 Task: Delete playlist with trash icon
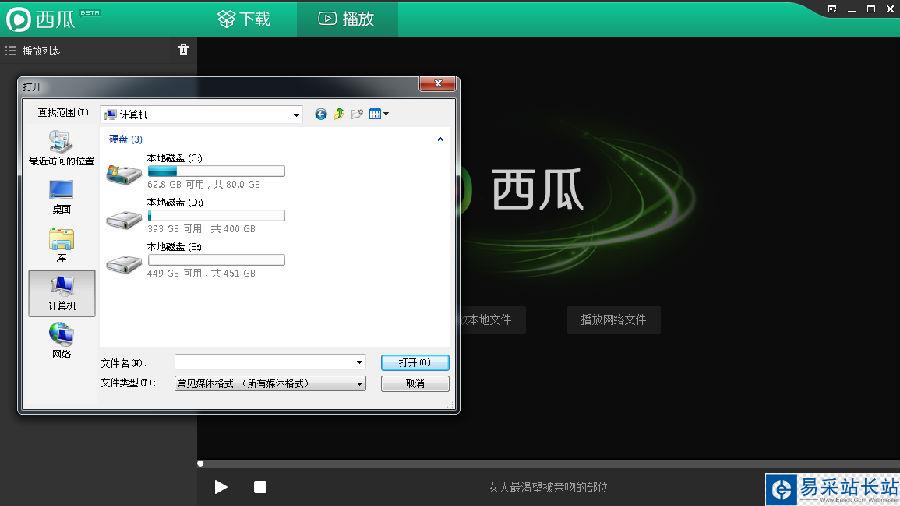pos(183,50)
